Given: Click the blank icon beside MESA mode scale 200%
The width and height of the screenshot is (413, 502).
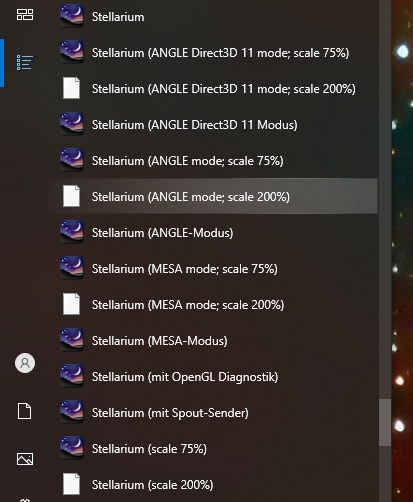Looking at the screenshot, I should (x=72, y=304).
